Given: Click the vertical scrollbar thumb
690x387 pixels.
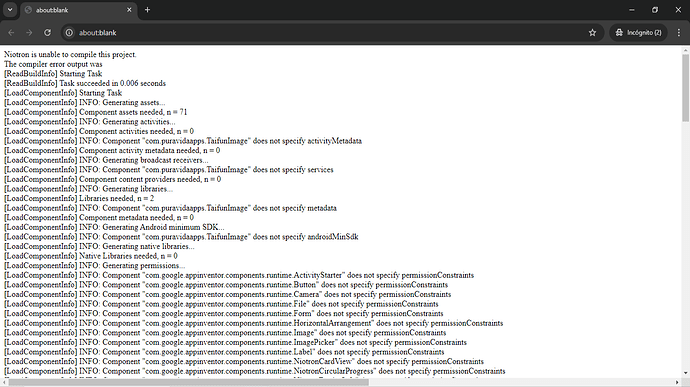Looking at the screenshot, I should tap(686, 88).
